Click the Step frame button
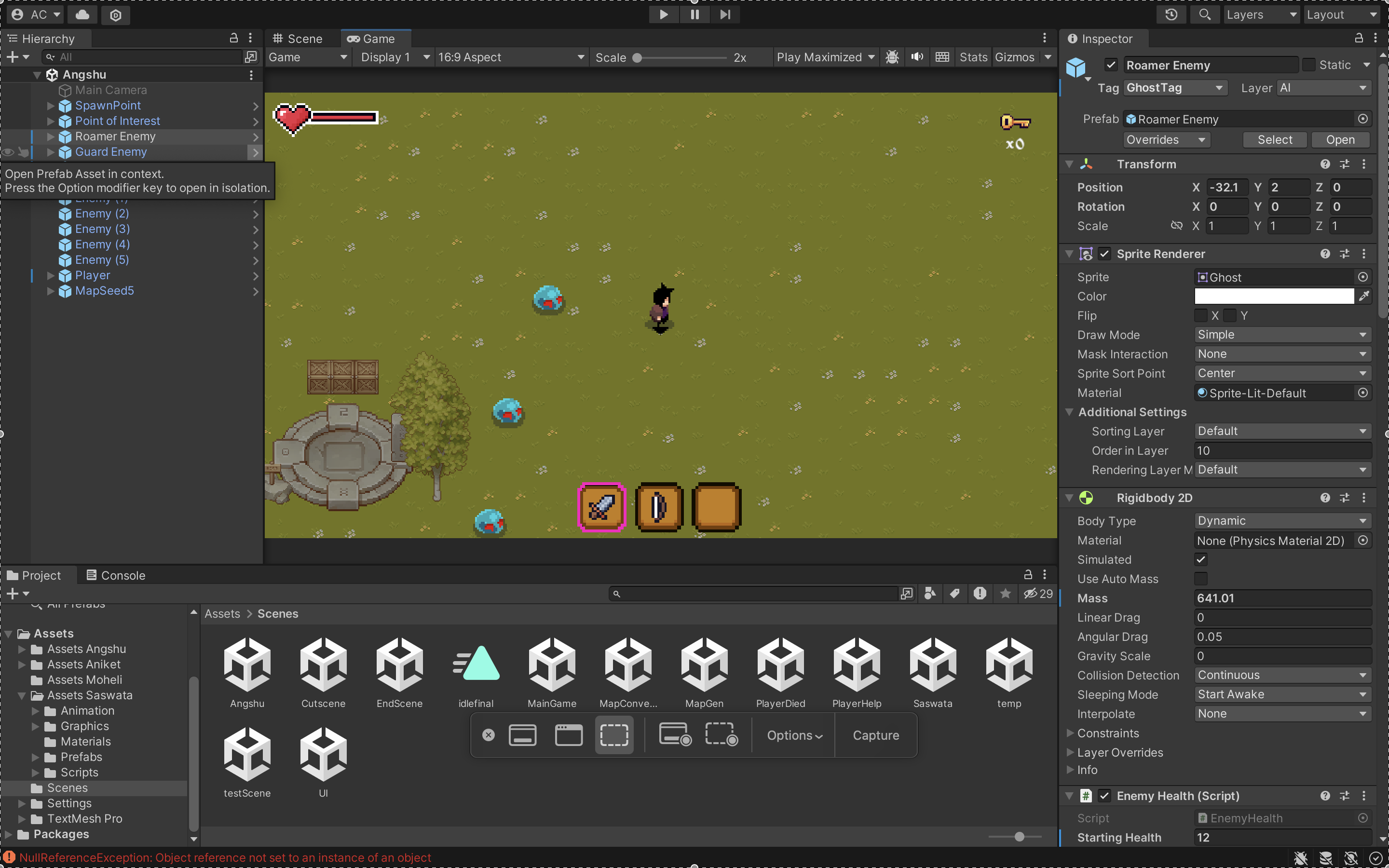Screen dimensions: 1389x868 (x=725, y=14)
